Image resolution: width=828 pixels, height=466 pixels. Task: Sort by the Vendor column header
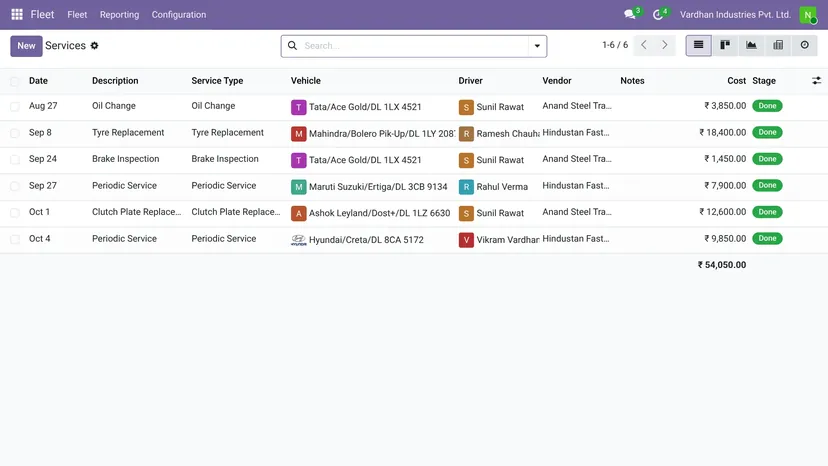coord(557,81)
